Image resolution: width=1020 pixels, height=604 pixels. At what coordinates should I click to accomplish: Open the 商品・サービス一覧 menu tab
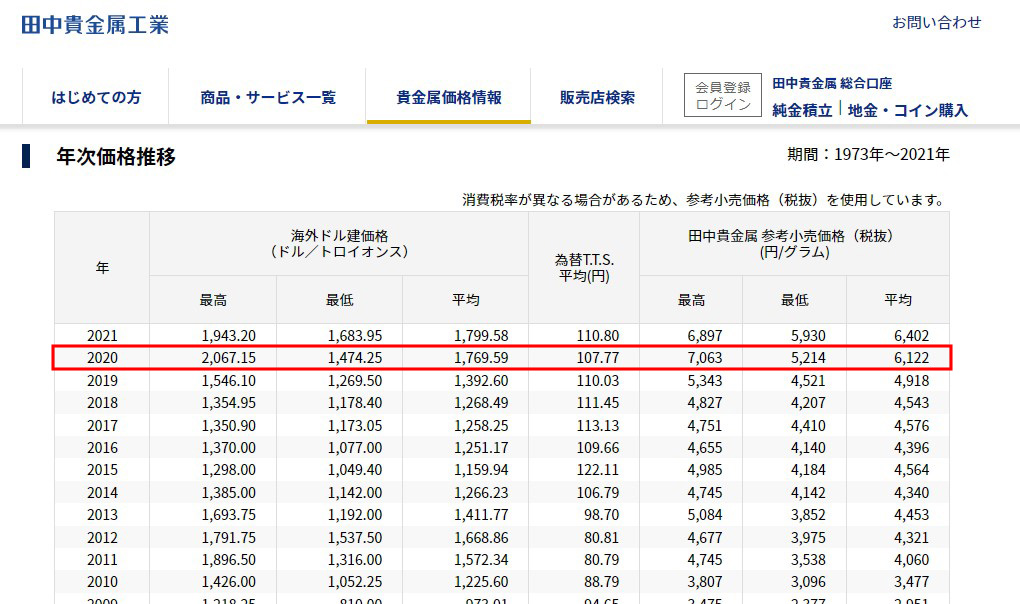[x=267, y=97]
